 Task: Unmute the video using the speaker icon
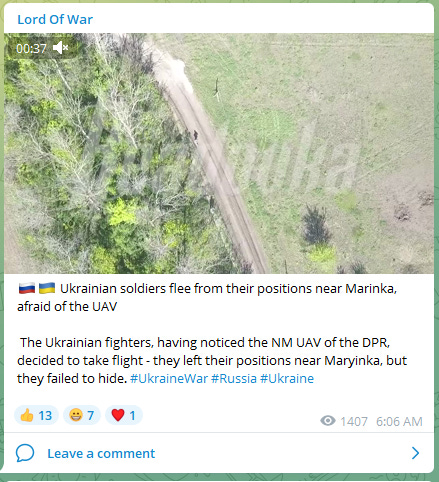pos(61,48)
